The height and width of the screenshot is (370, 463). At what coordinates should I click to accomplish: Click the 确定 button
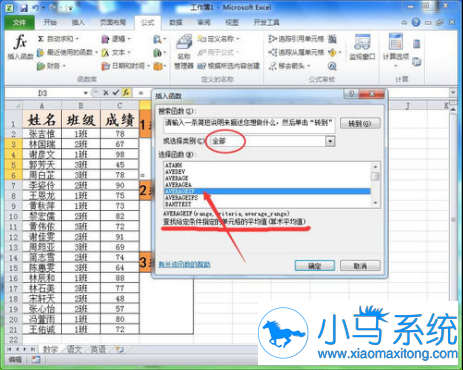pyautogui.click(x=315, y=266)
